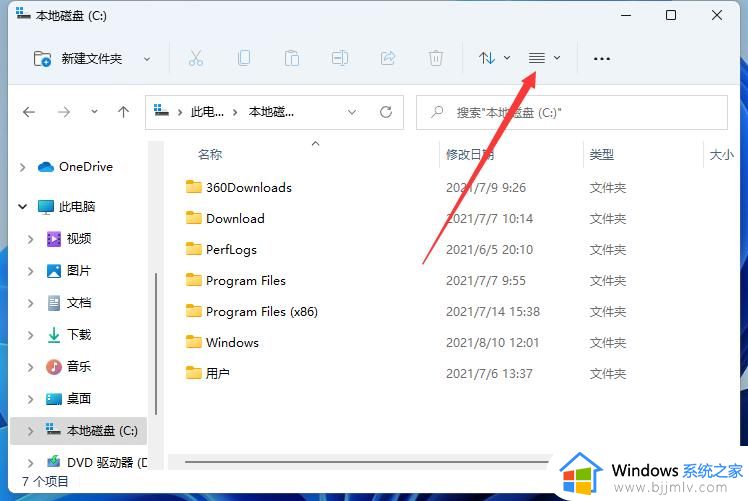The image size is (748, 501).
Task: Expand the 图片 tree node
Action: [31, 271]
